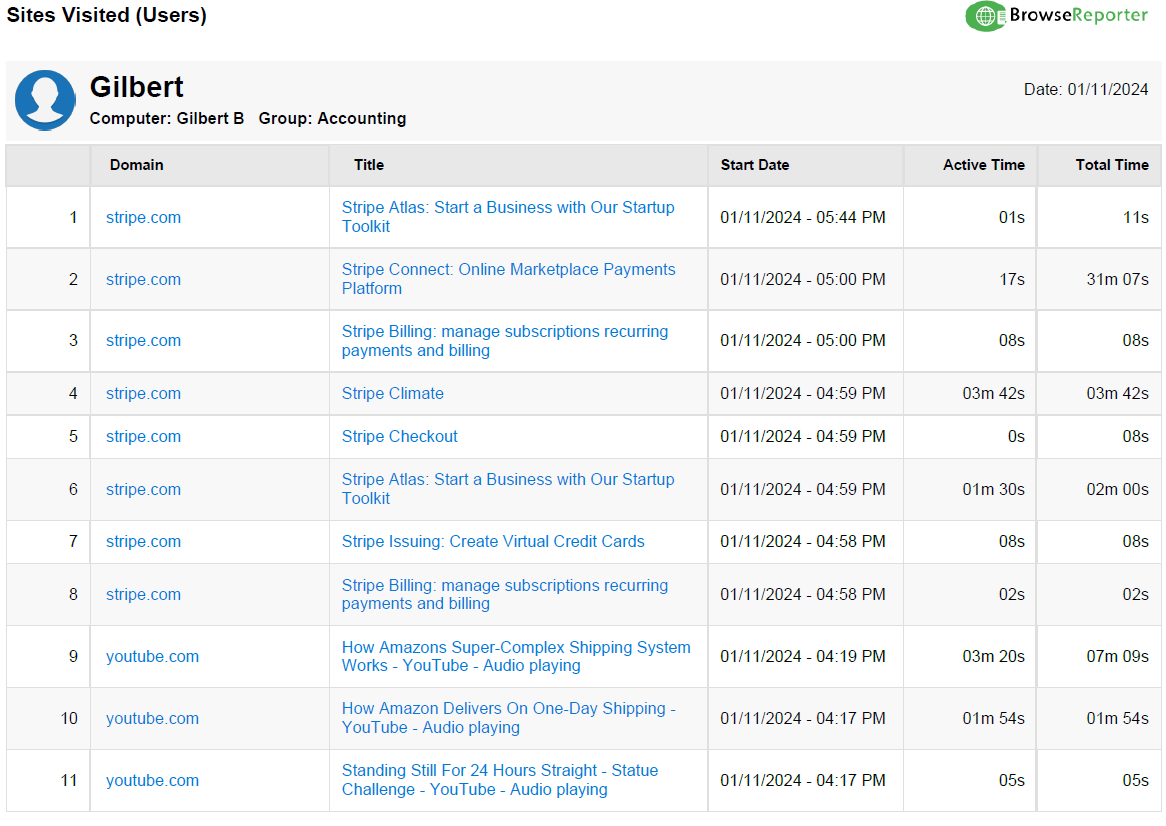
Task: Select row number 10 cell
Action: pos(69,718)
